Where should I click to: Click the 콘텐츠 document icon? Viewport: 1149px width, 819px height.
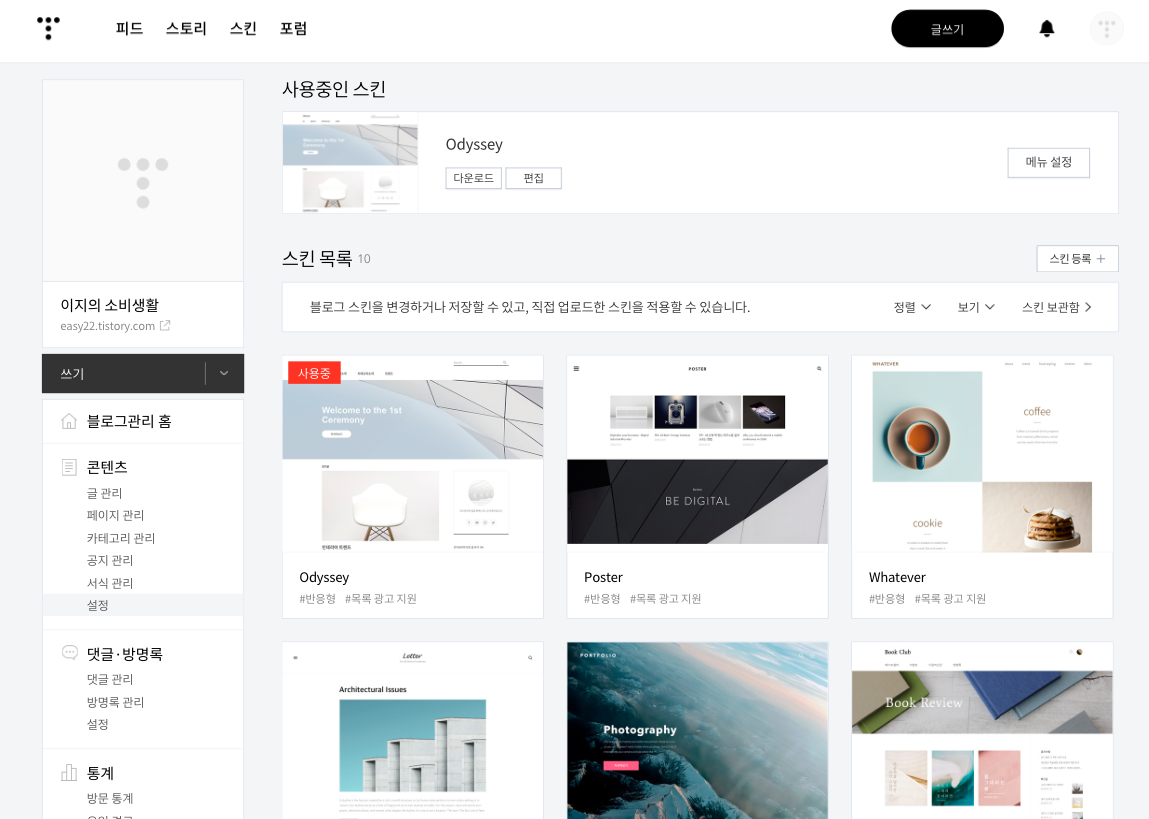(69, 467)
